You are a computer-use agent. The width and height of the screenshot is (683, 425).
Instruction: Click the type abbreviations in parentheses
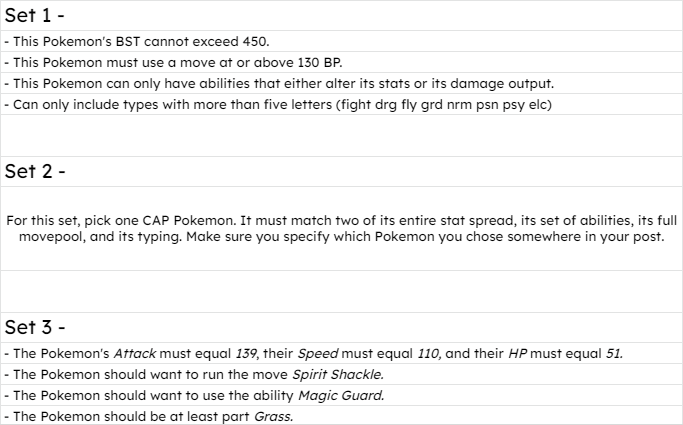[444, 105]
